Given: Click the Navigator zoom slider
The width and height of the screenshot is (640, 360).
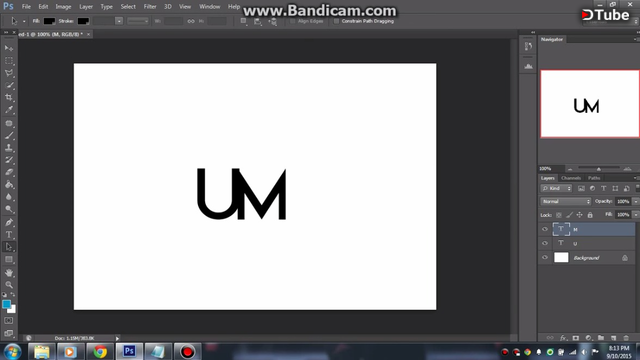Looking at the screenshot, I should point(599,169).
